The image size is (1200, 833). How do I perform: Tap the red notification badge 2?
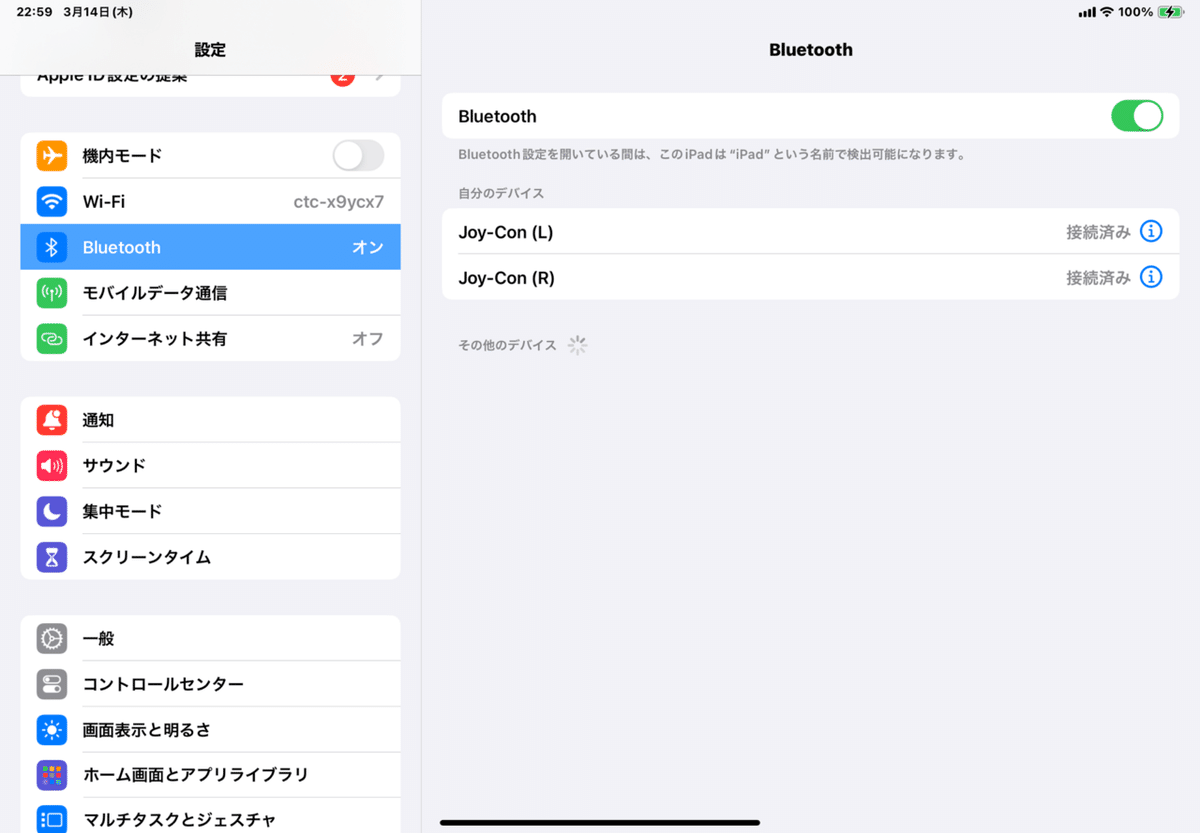pos(342,78)
